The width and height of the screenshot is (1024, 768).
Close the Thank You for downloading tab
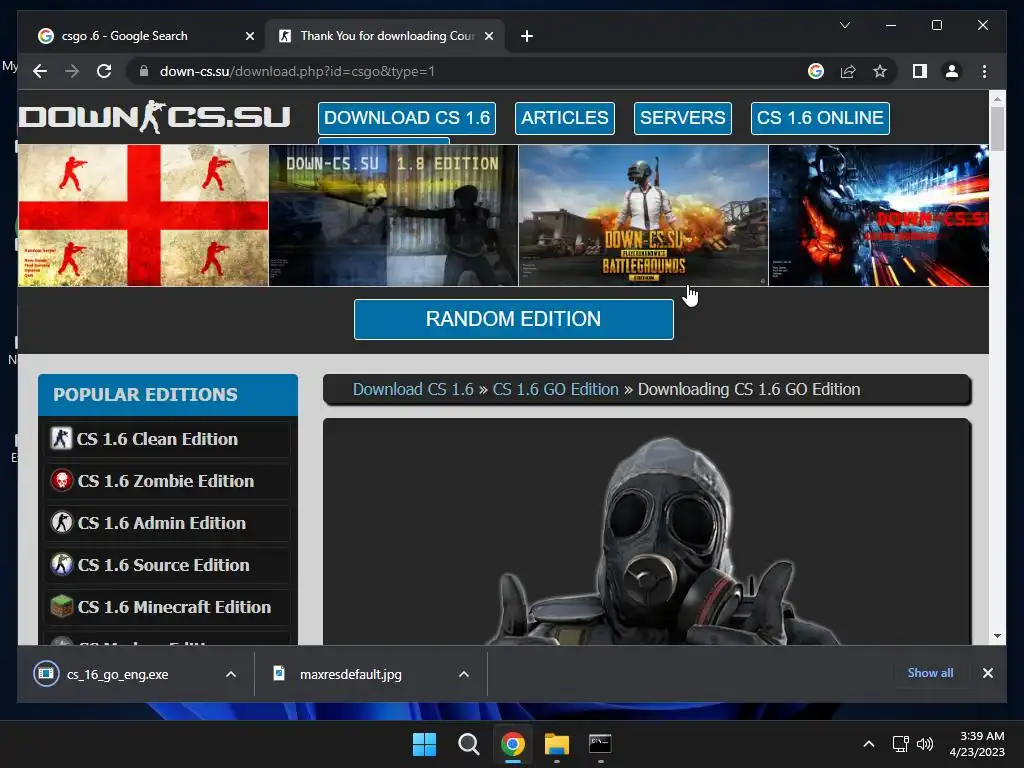(x=488, y=36)
